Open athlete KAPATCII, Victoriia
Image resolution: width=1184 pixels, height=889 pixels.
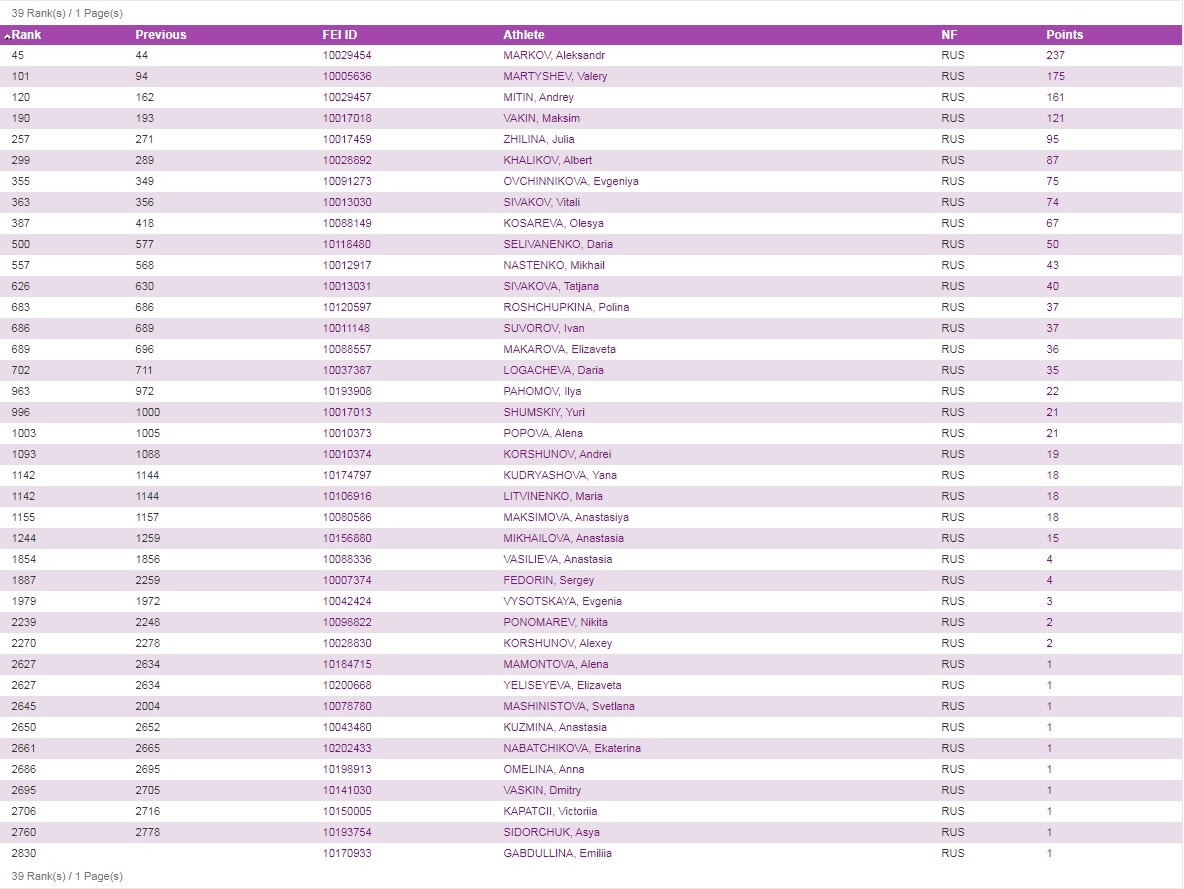550,811
